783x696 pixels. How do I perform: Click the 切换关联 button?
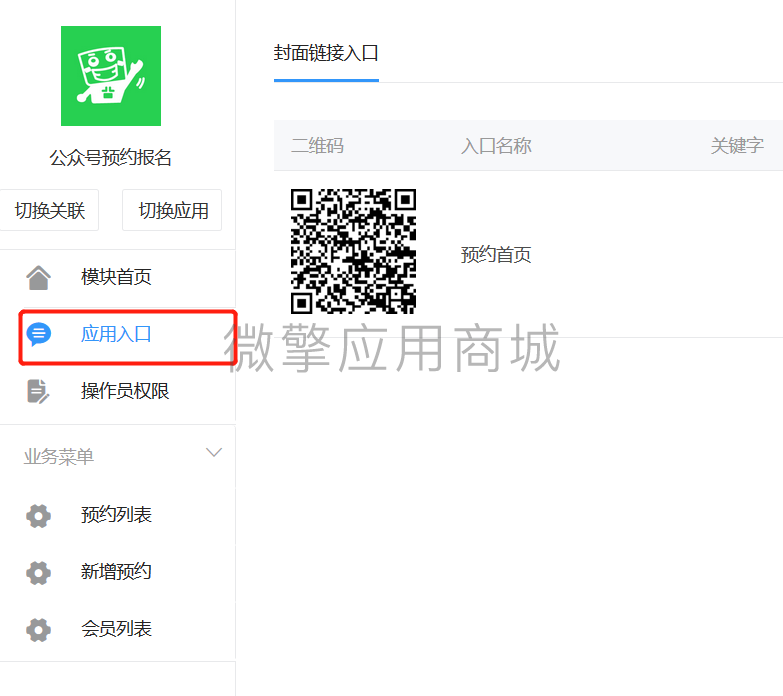pyautogui.click(x=49, y=210)
